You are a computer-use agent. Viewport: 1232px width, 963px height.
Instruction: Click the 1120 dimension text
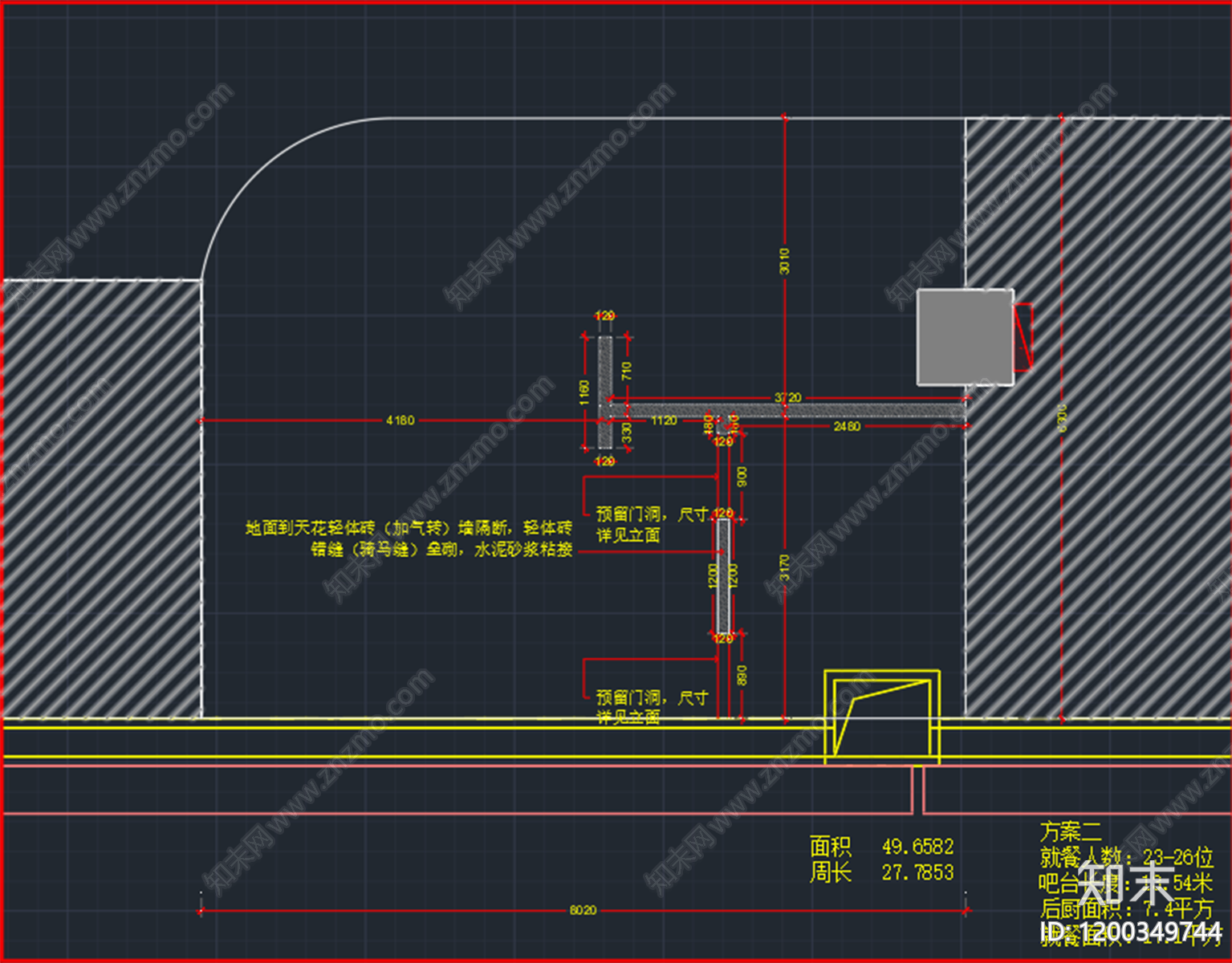tap(664, 421)
